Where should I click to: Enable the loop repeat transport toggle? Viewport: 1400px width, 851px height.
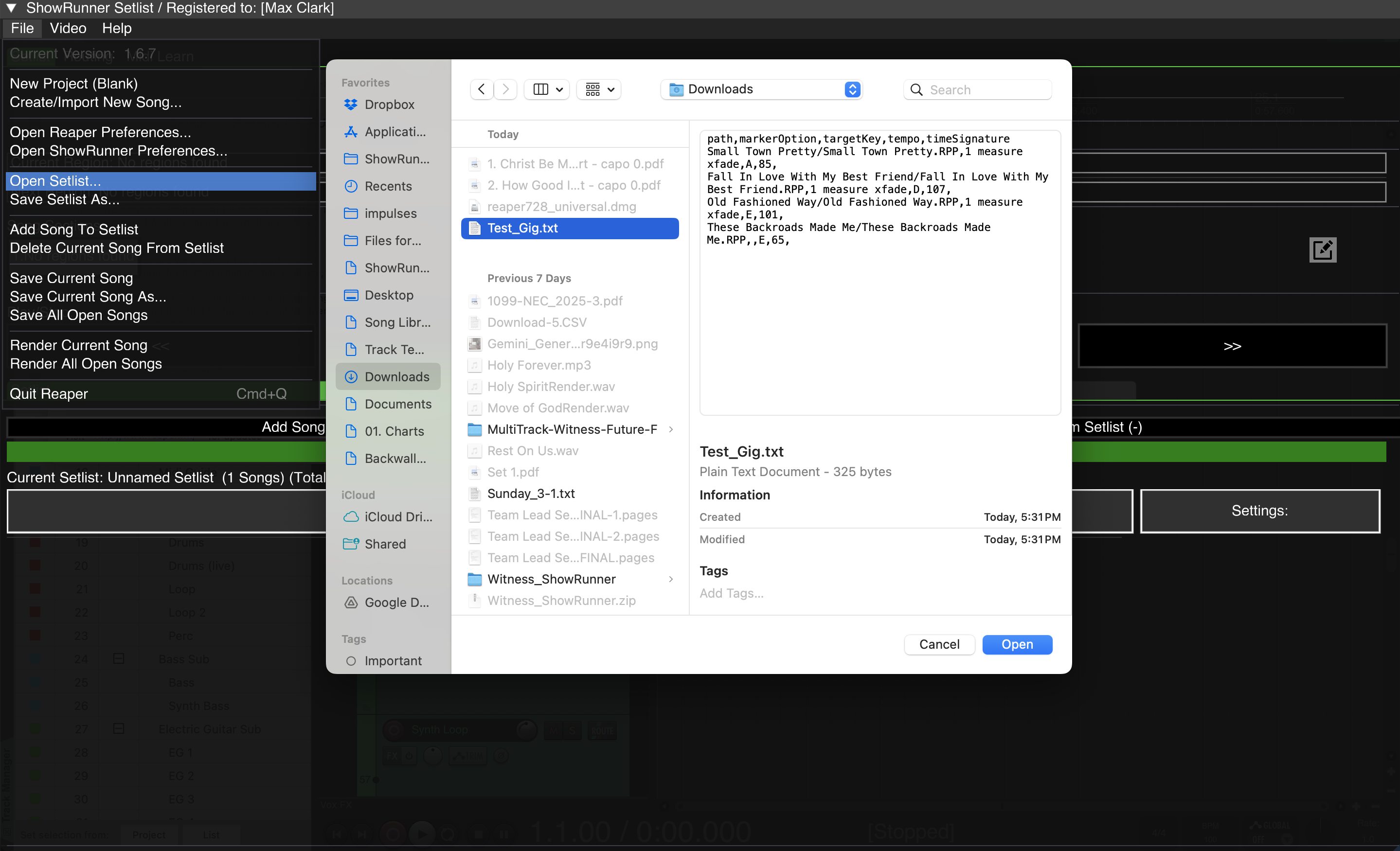click(x=447, y=833)
